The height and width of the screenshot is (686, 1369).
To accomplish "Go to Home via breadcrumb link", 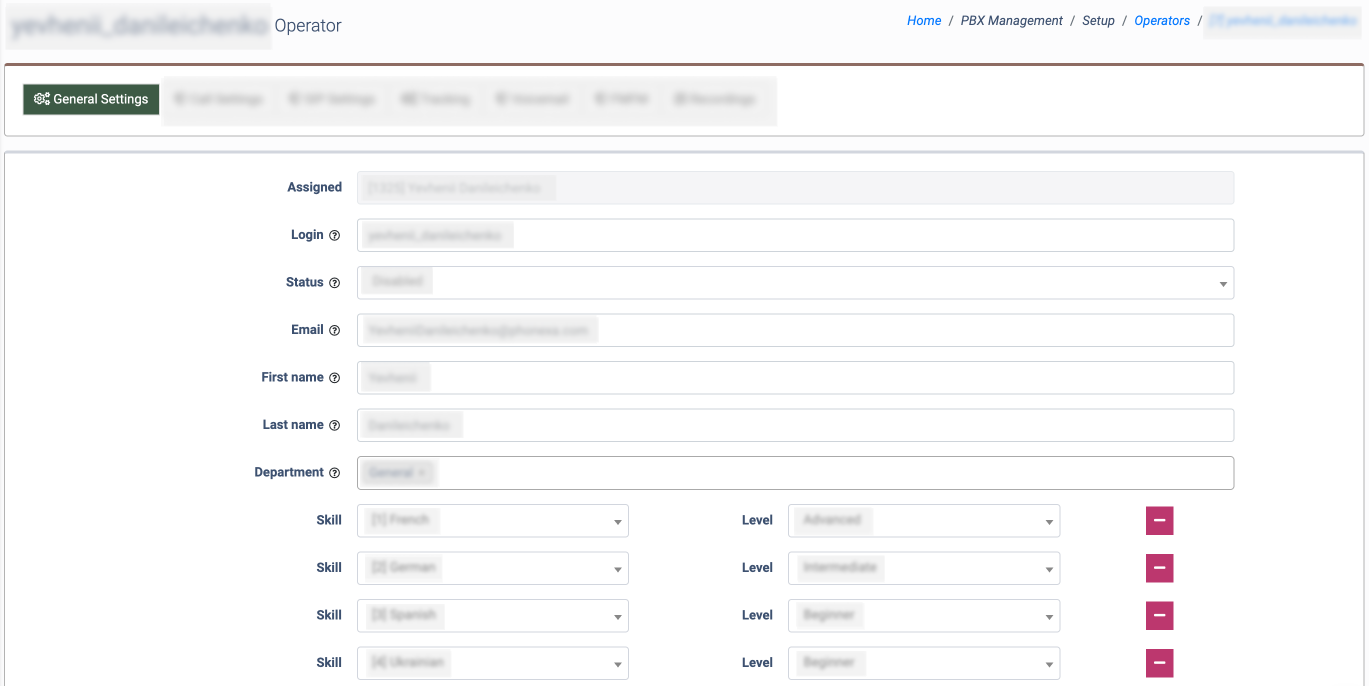I will coord(923,21).
